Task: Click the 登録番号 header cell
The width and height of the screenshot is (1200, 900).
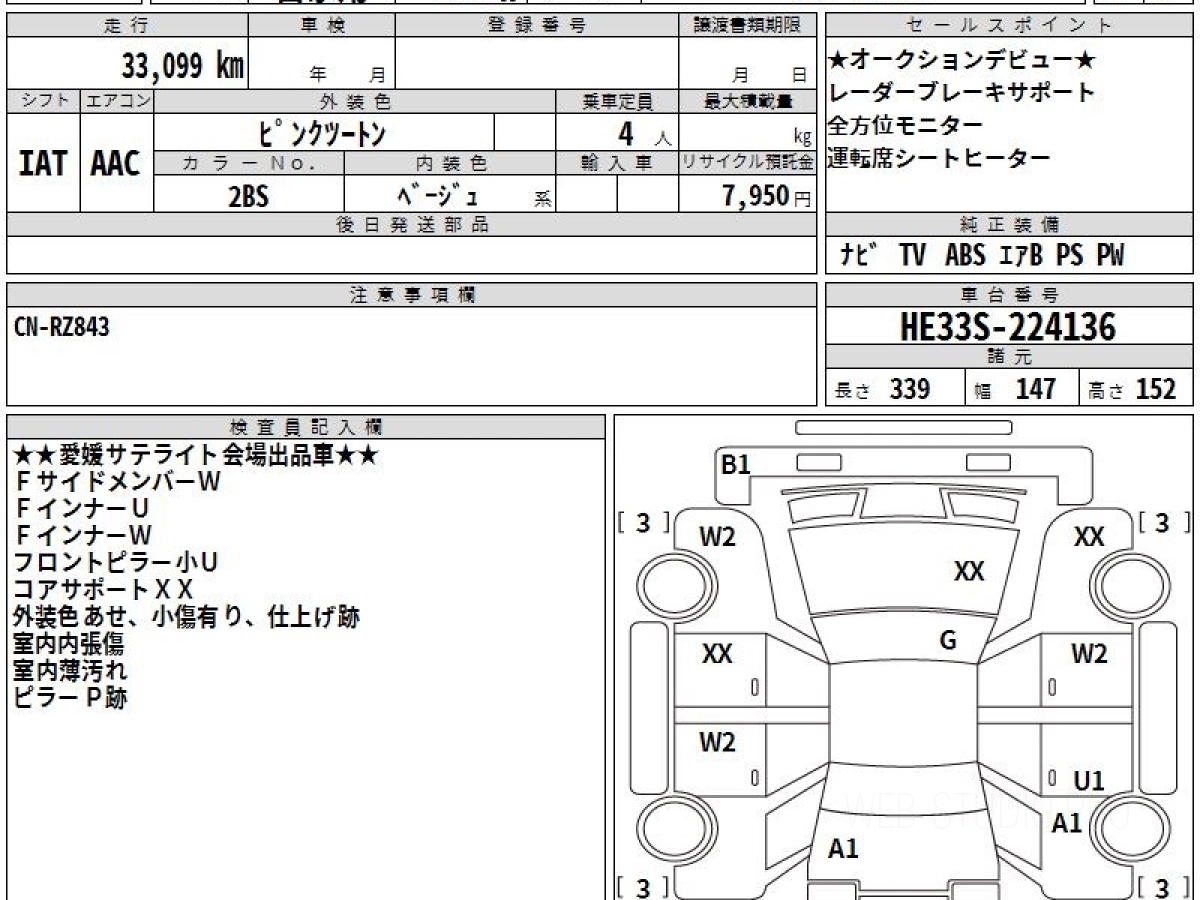Action: 537,26
